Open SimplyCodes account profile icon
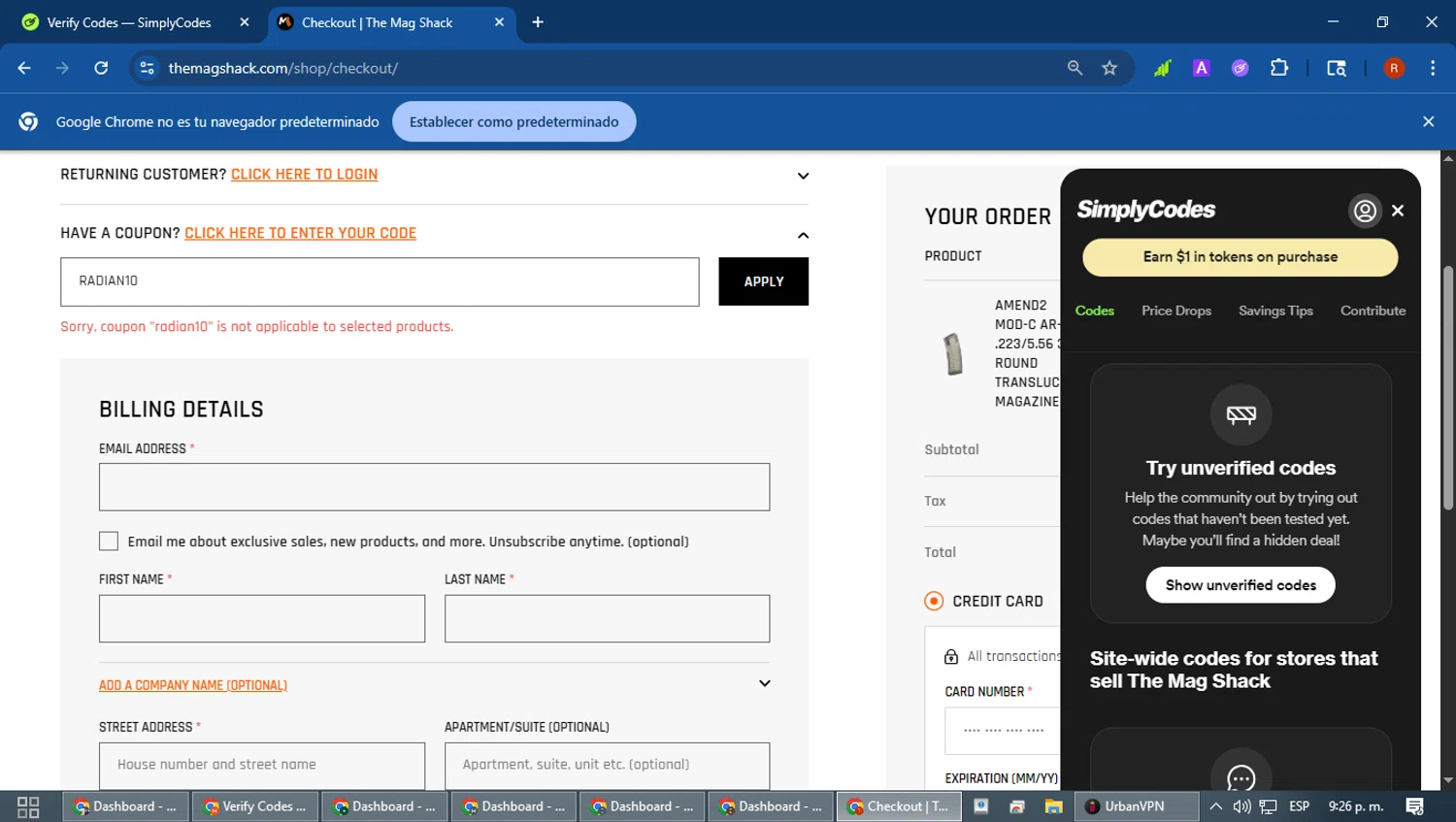1456x822 pixels. click(x=1365, y=211)
